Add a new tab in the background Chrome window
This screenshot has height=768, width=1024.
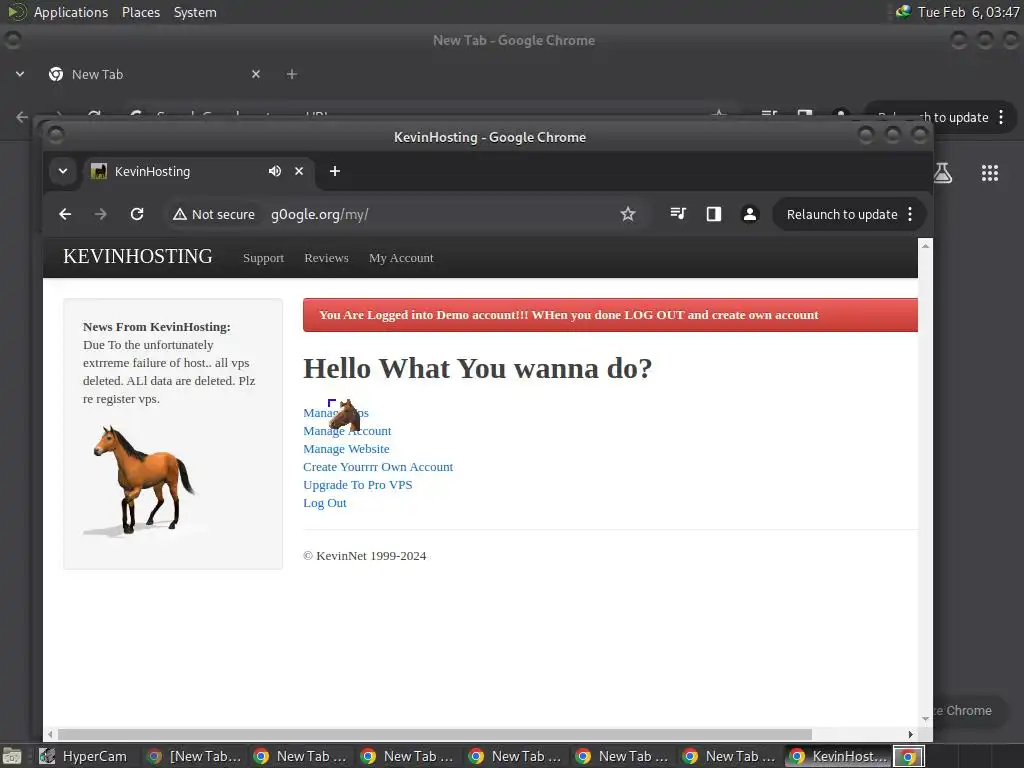[x=292, y=74]
